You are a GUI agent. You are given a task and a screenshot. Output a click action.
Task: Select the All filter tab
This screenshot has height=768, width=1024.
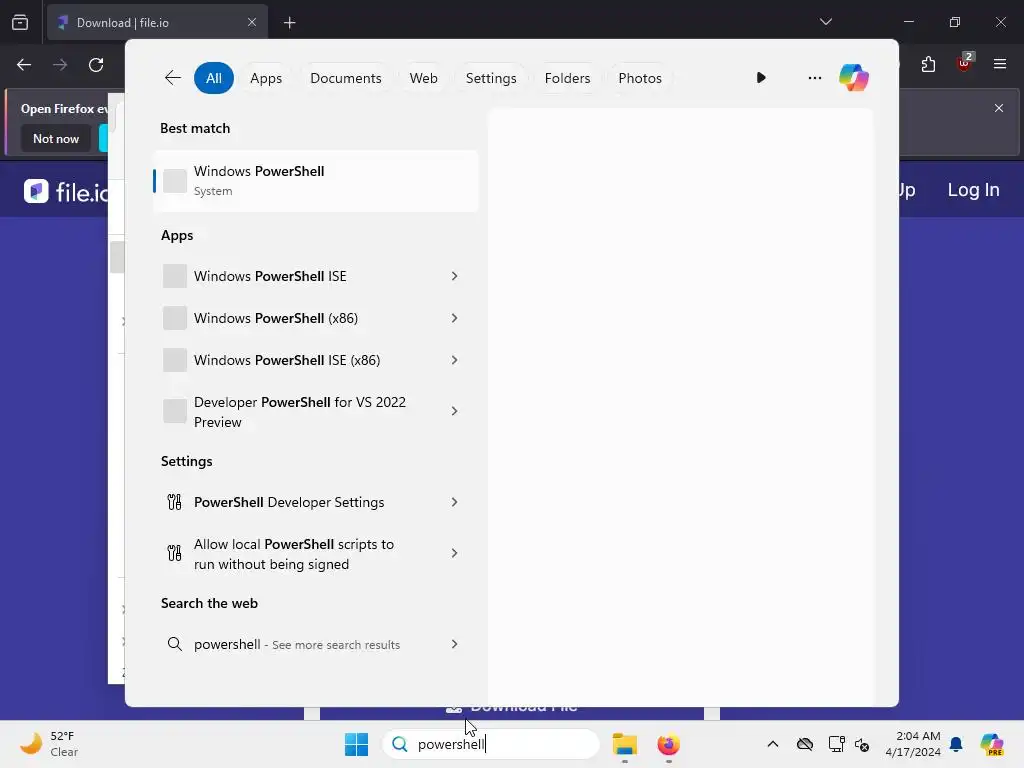(214, 78)
